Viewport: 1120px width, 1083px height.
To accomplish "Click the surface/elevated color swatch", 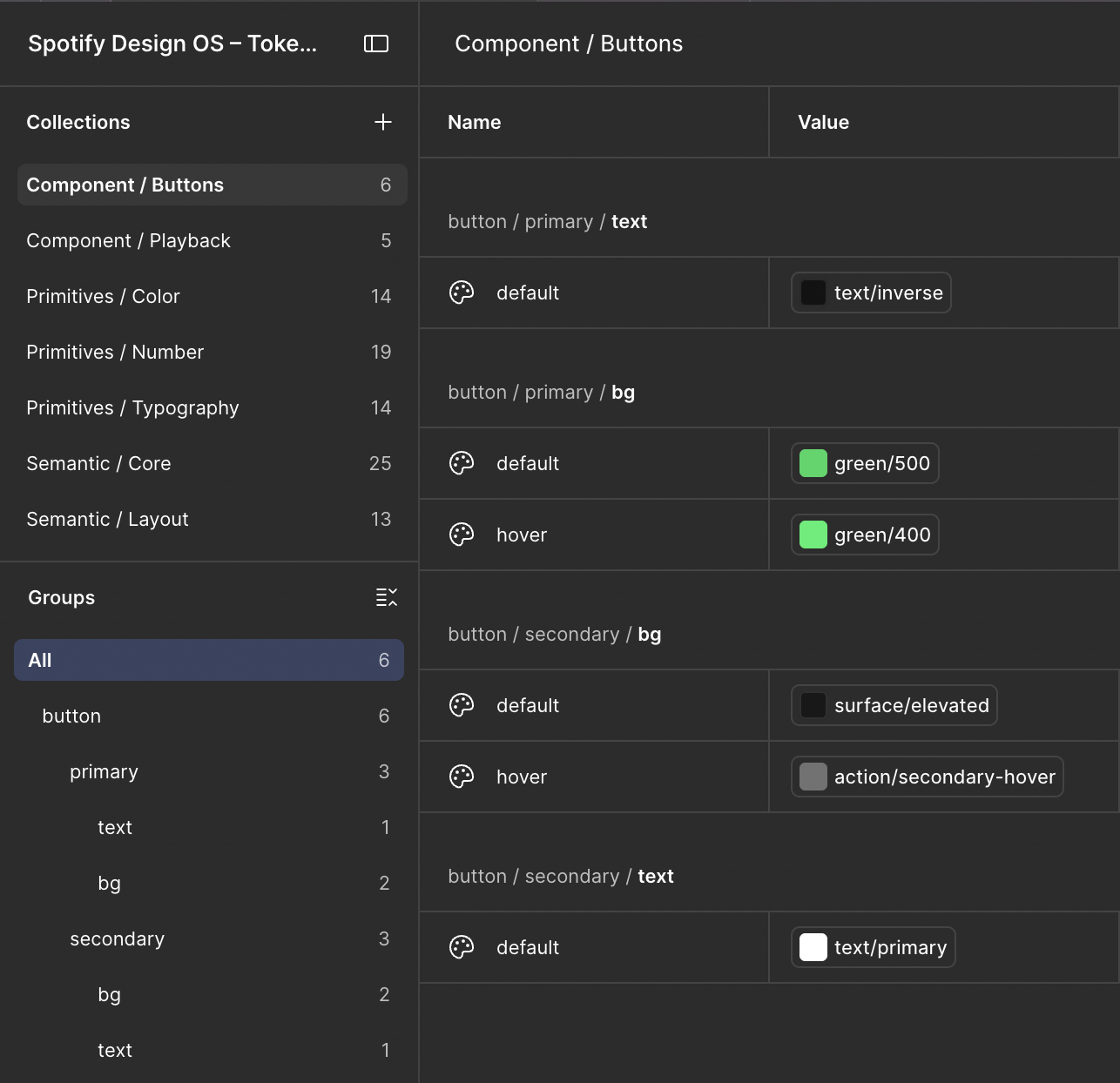I will tap(813, 705).
